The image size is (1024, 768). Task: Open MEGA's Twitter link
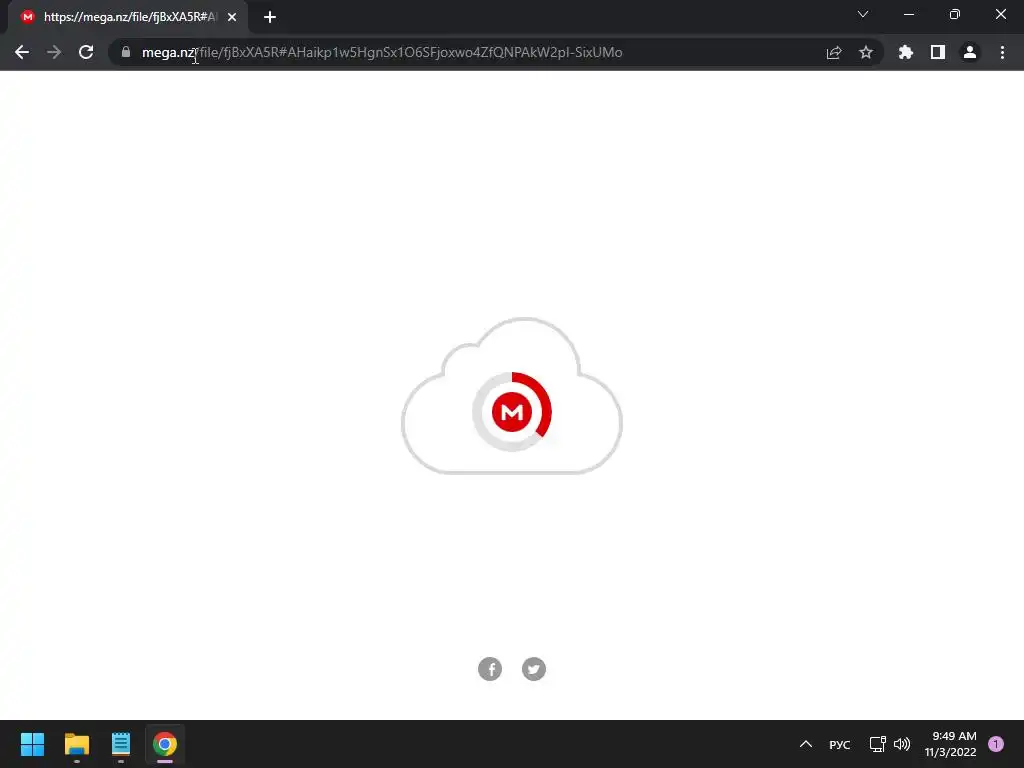(x=534, y=669)
